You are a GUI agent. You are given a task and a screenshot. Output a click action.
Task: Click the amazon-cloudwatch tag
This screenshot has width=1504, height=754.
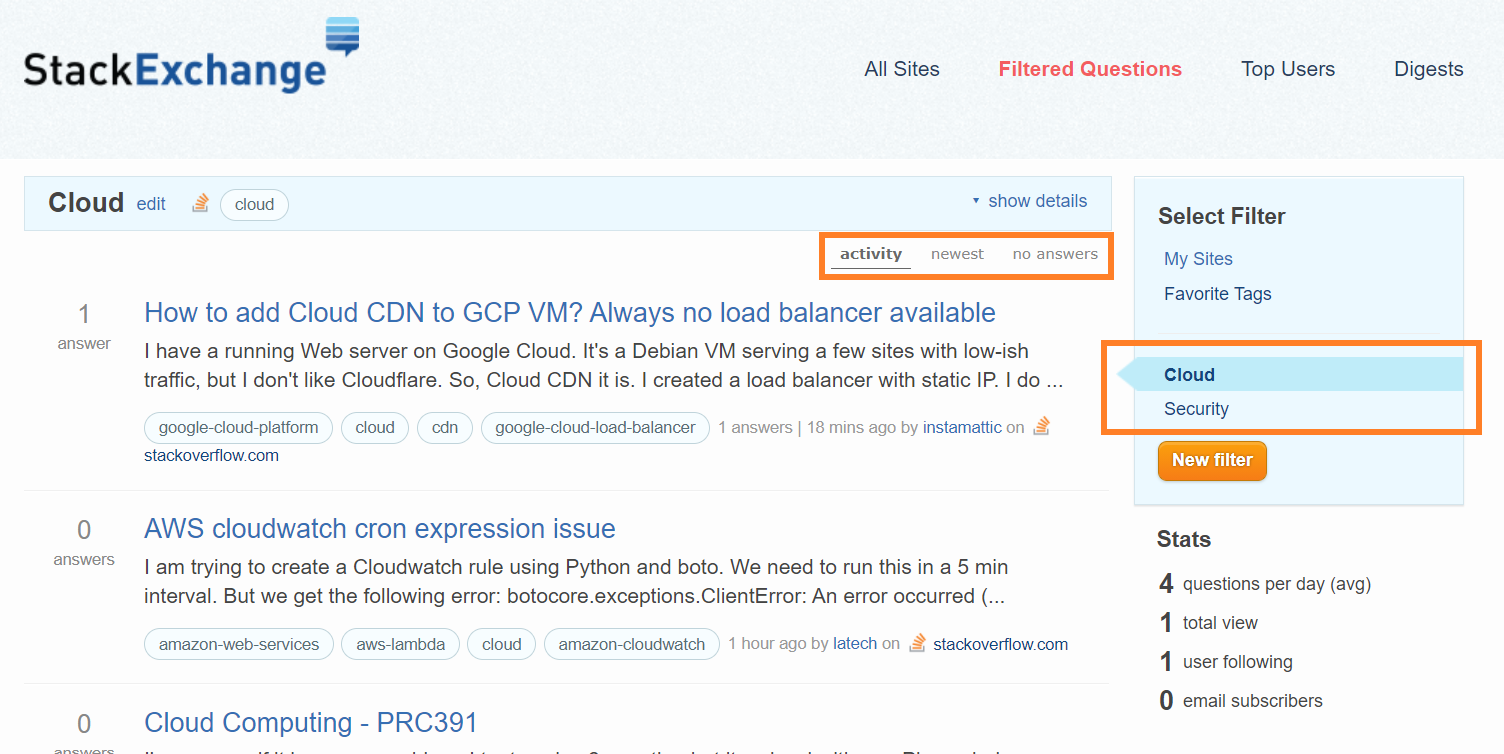click(632, 644)
